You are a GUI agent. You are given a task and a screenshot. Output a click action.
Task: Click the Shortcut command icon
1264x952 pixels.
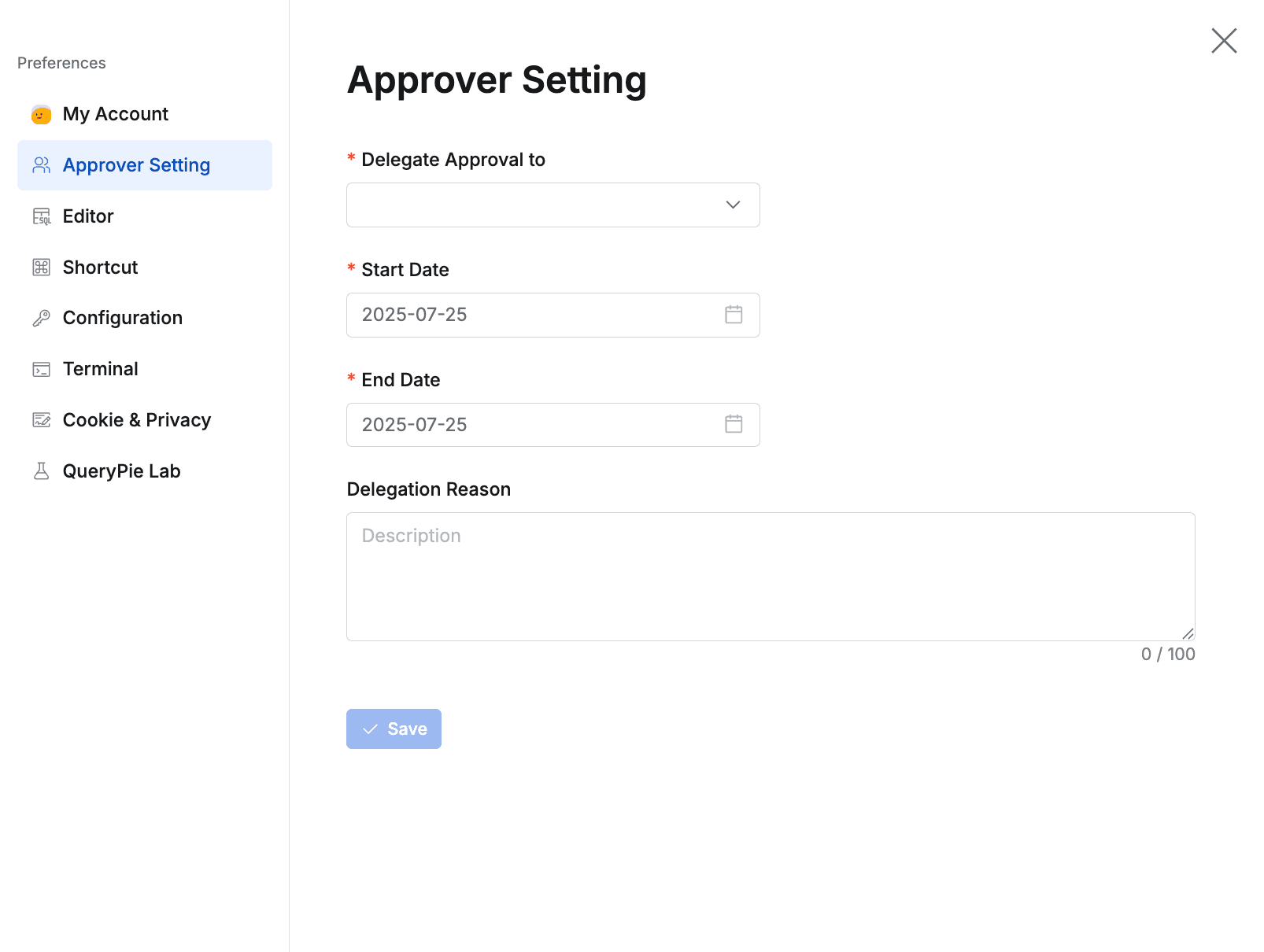coord(42,267)
